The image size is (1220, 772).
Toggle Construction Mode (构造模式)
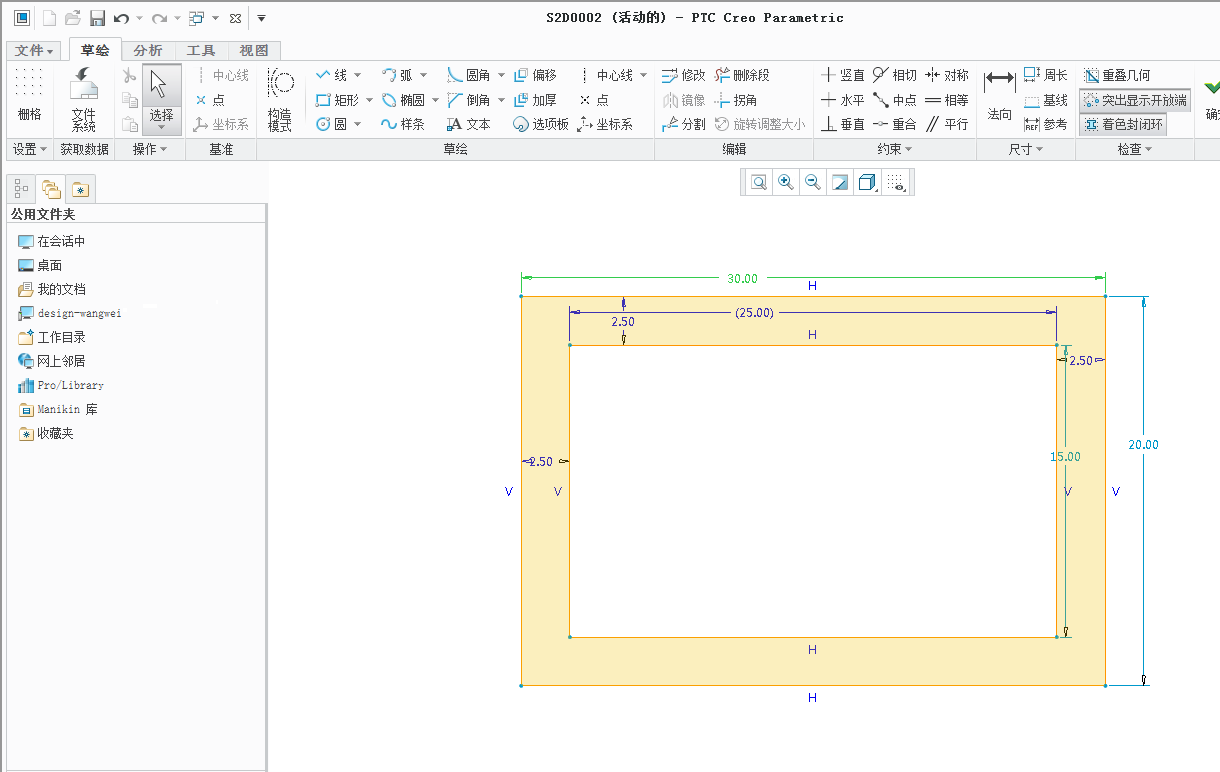[x=280, y=99]
